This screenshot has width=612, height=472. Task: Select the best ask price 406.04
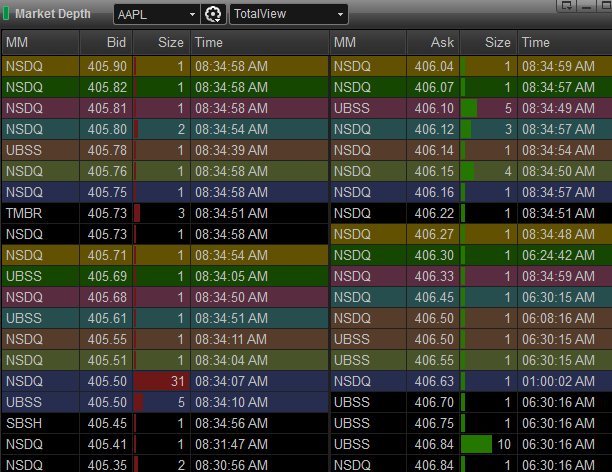pos(434,66)
